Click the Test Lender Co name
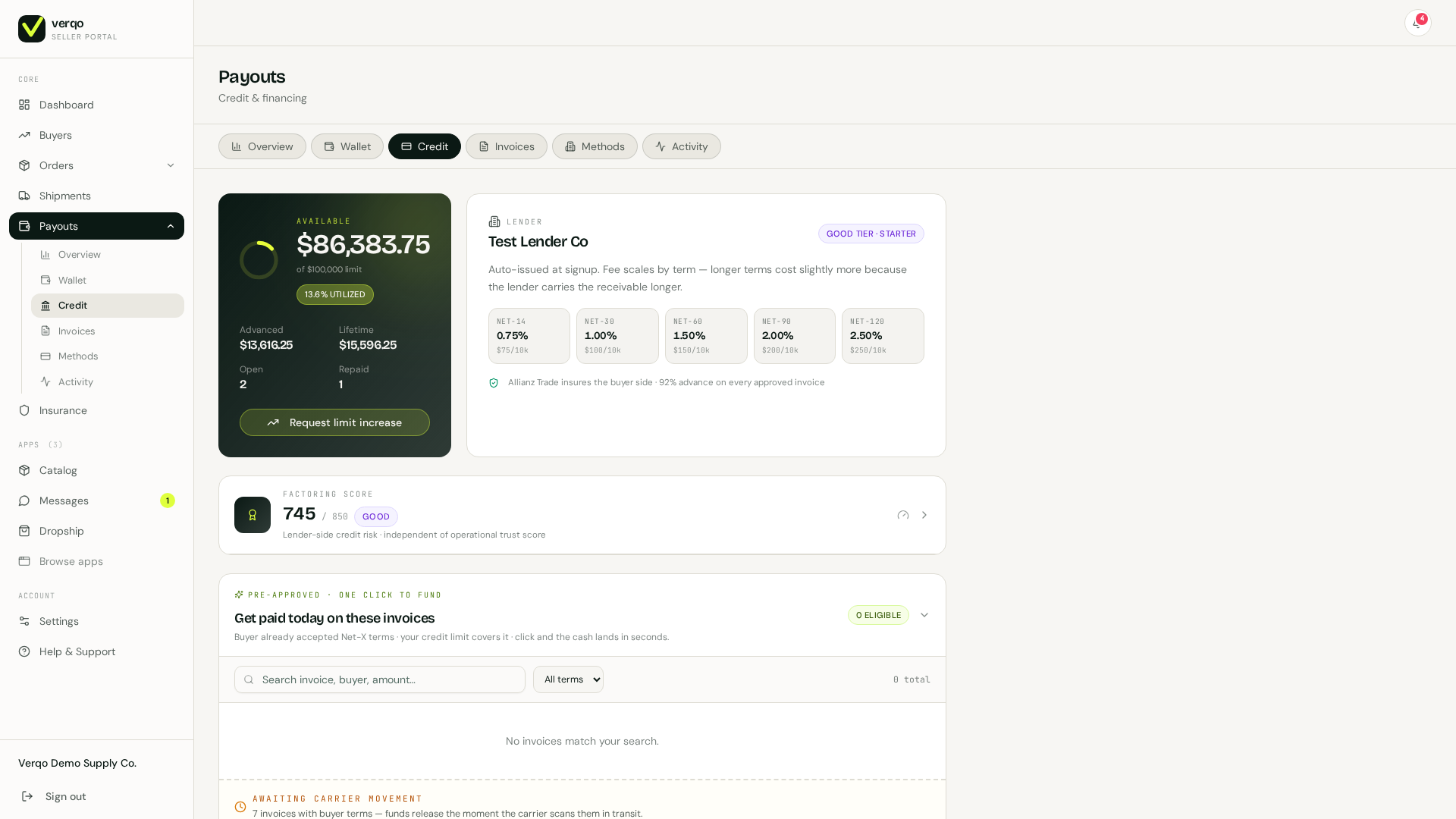This screenshot has width=1456, height=819. coord(538,242)
